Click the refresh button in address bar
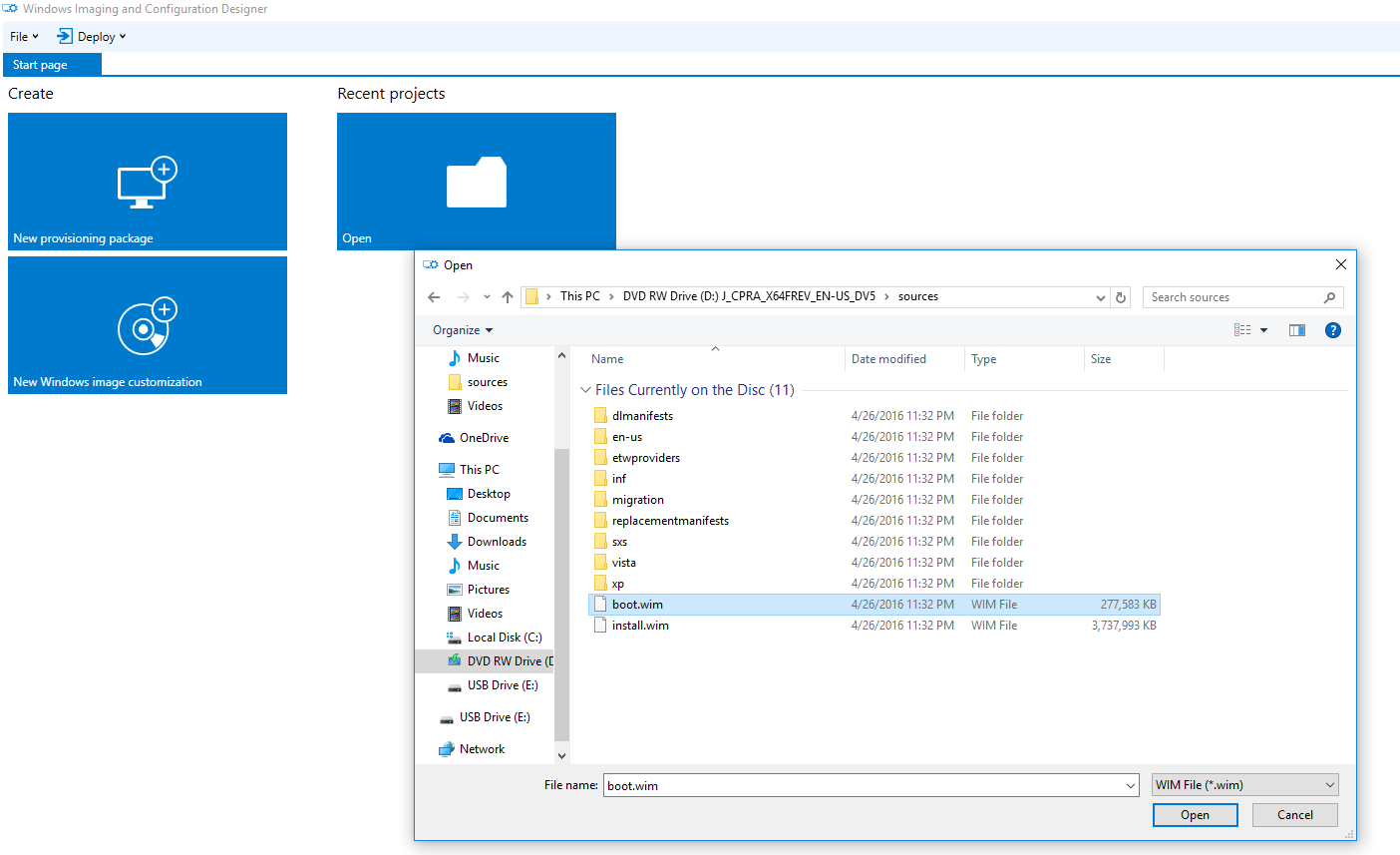The height and width of the screenshot is (855, 1400). pyautogui.click(x=1121, y=297)
